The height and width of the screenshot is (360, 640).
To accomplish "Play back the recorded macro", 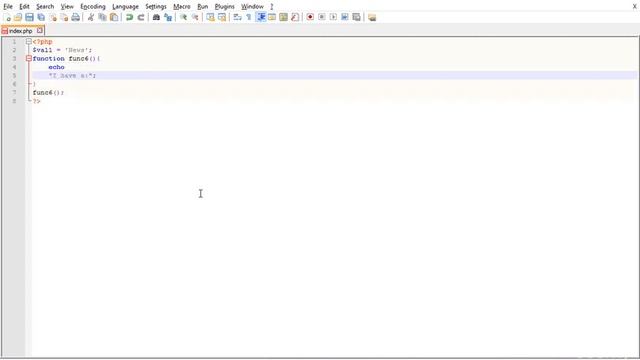I will coord(333,17).
